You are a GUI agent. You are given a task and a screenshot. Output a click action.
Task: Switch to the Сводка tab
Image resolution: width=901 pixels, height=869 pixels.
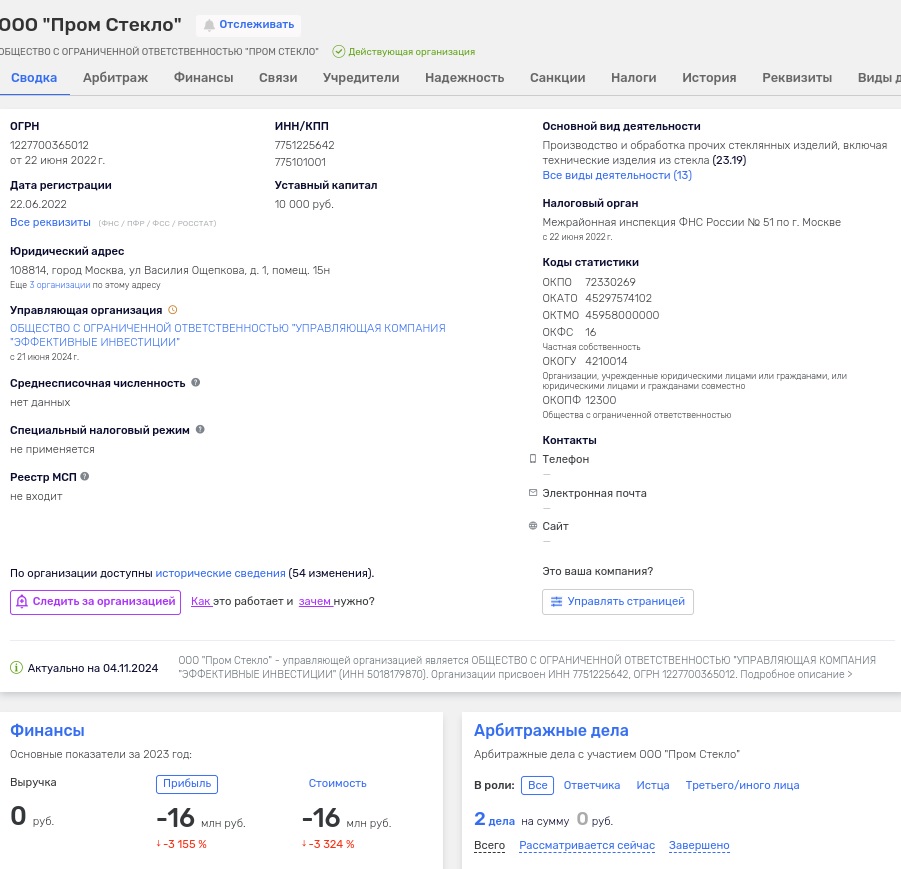pos(34,78)
